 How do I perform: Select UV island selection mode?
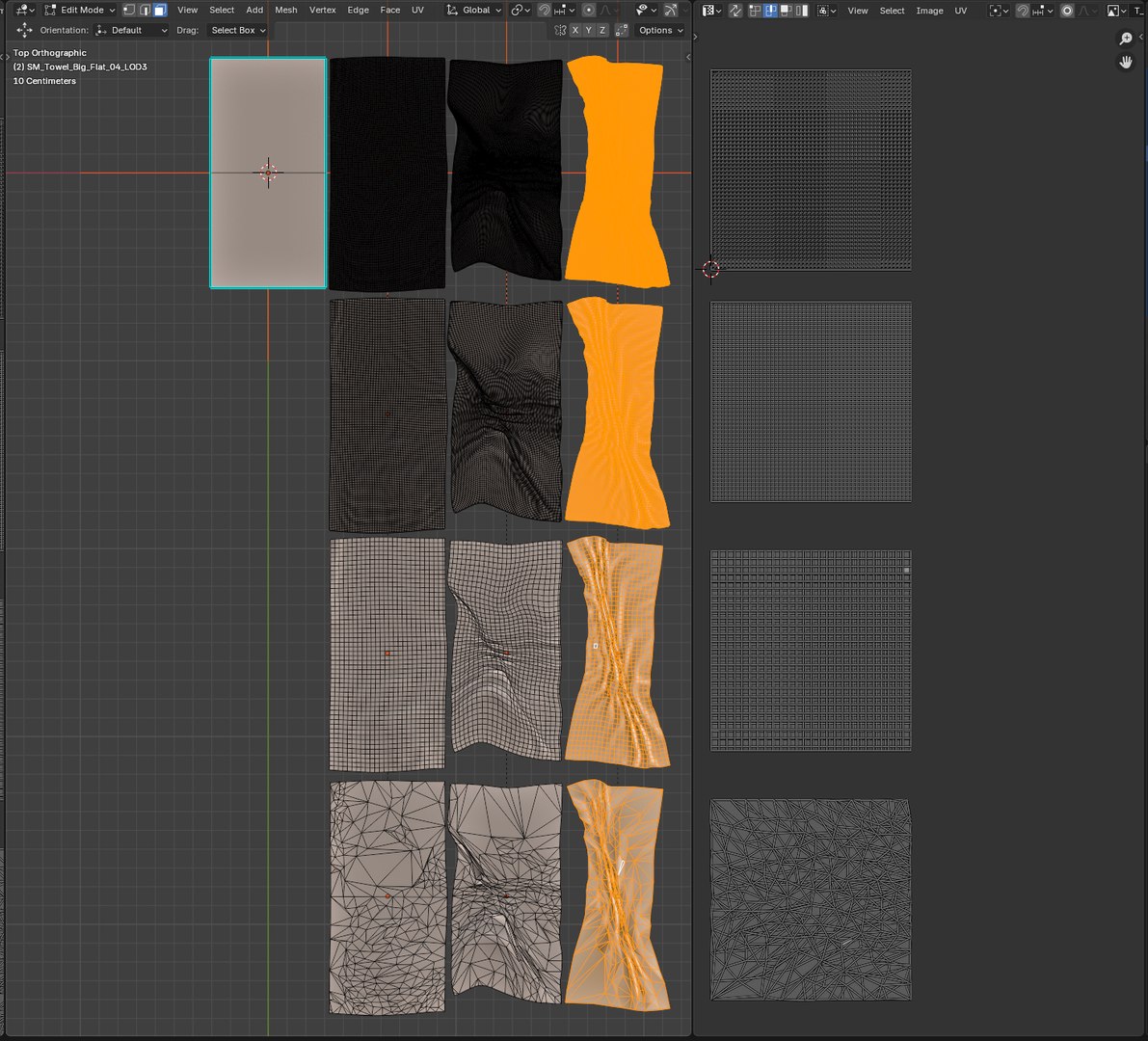pos(802,11)
